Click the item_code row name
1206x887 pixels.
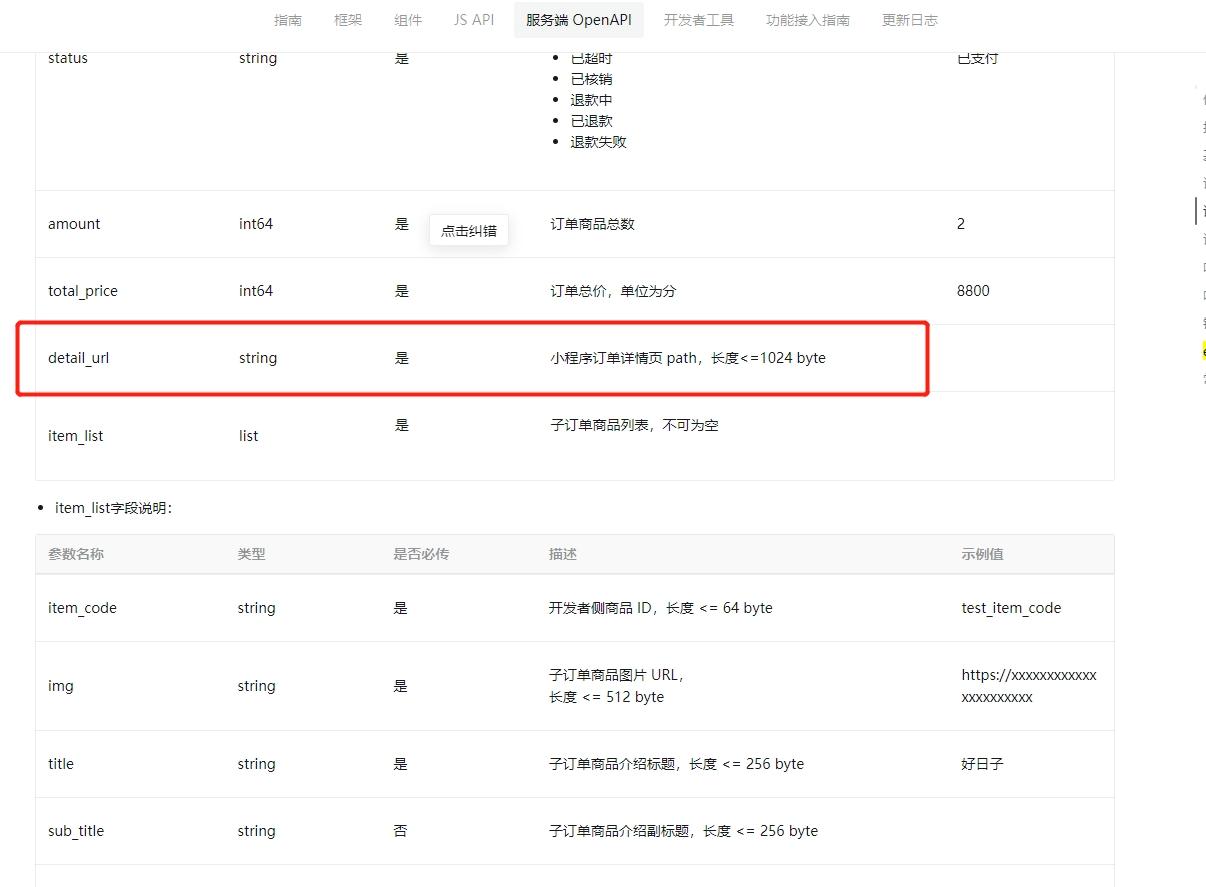82,608
